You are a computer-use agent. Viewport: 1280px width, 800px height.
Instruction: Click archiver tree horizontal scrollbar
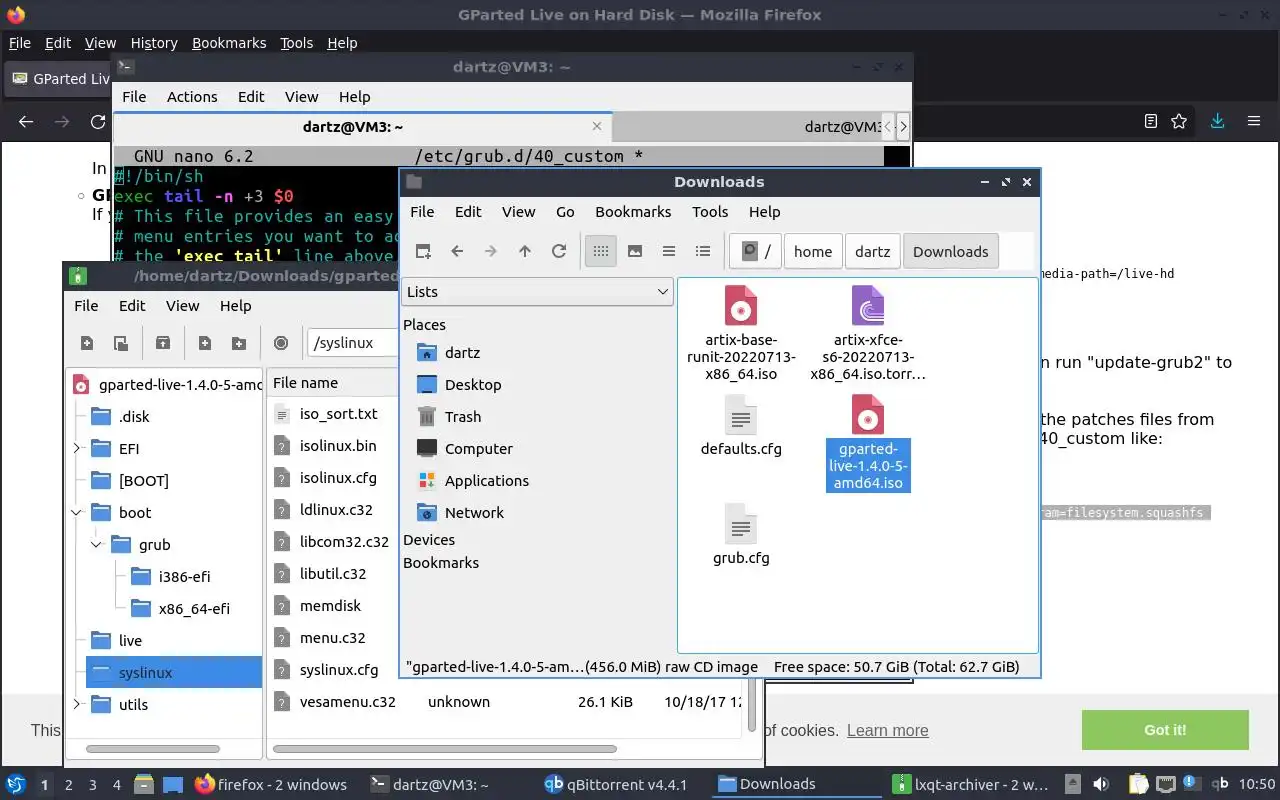coord(152,748)
